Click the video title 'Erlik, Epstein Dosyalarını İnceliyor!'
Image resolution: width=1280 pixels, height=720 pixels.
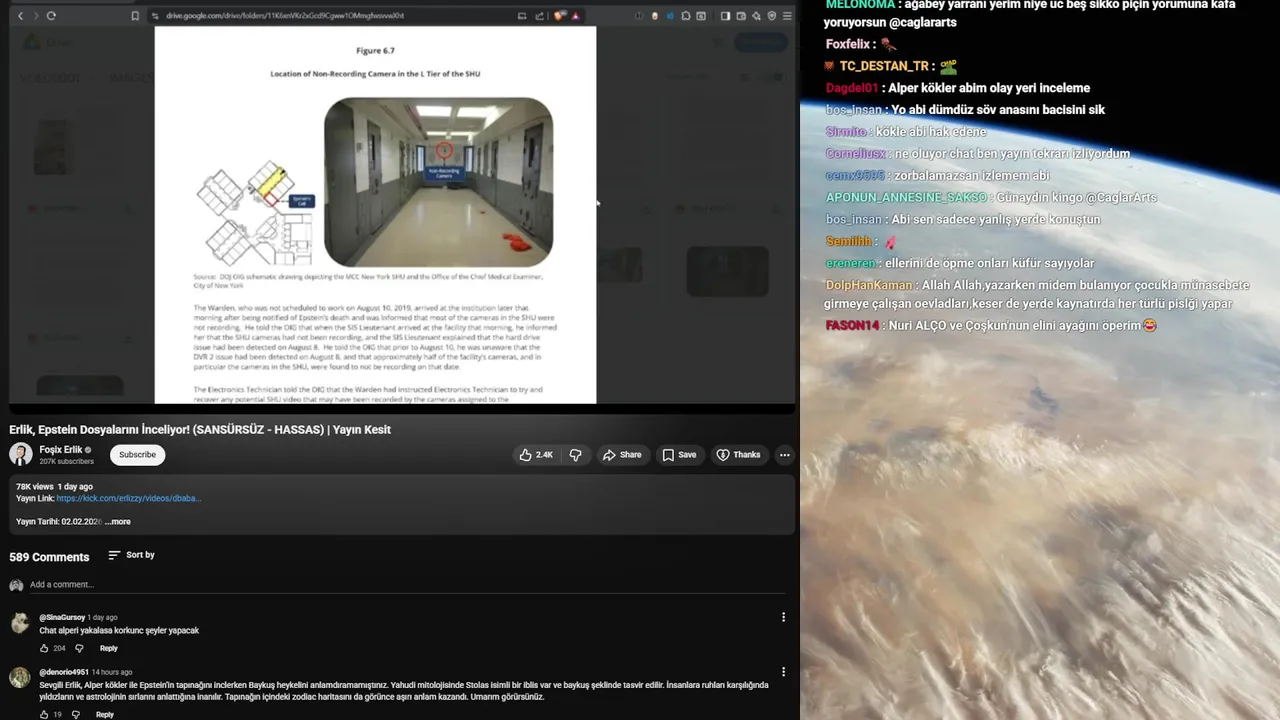[200, 430]
